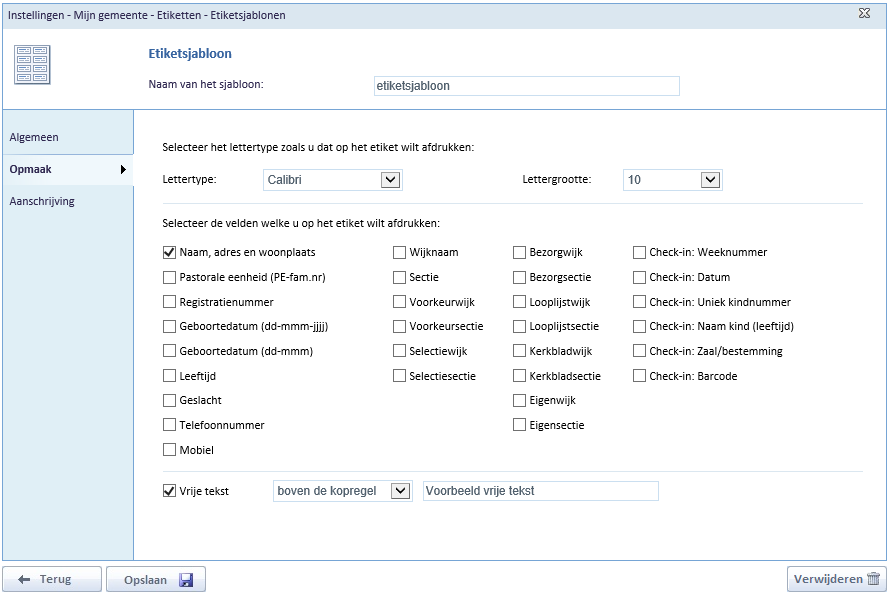Click the back arrow icon

click(x=24, y=580)
